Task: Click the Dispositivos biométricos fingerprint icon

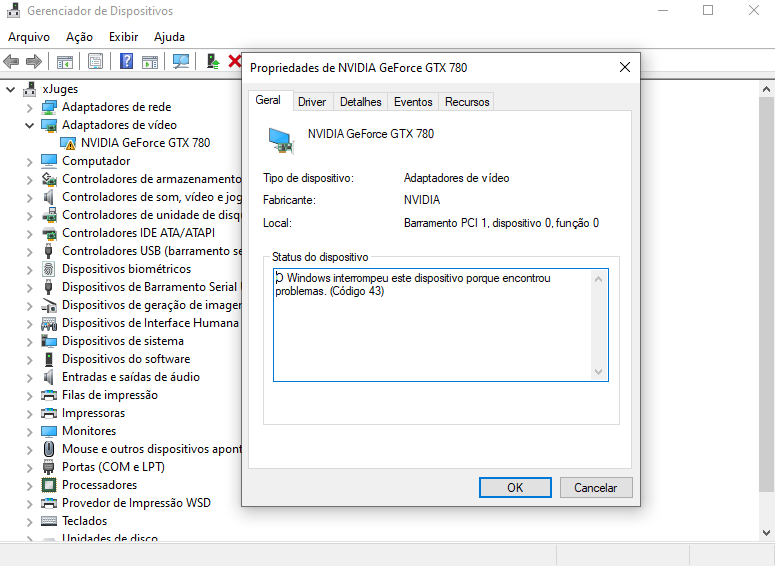Action: (x=48, y=269)
